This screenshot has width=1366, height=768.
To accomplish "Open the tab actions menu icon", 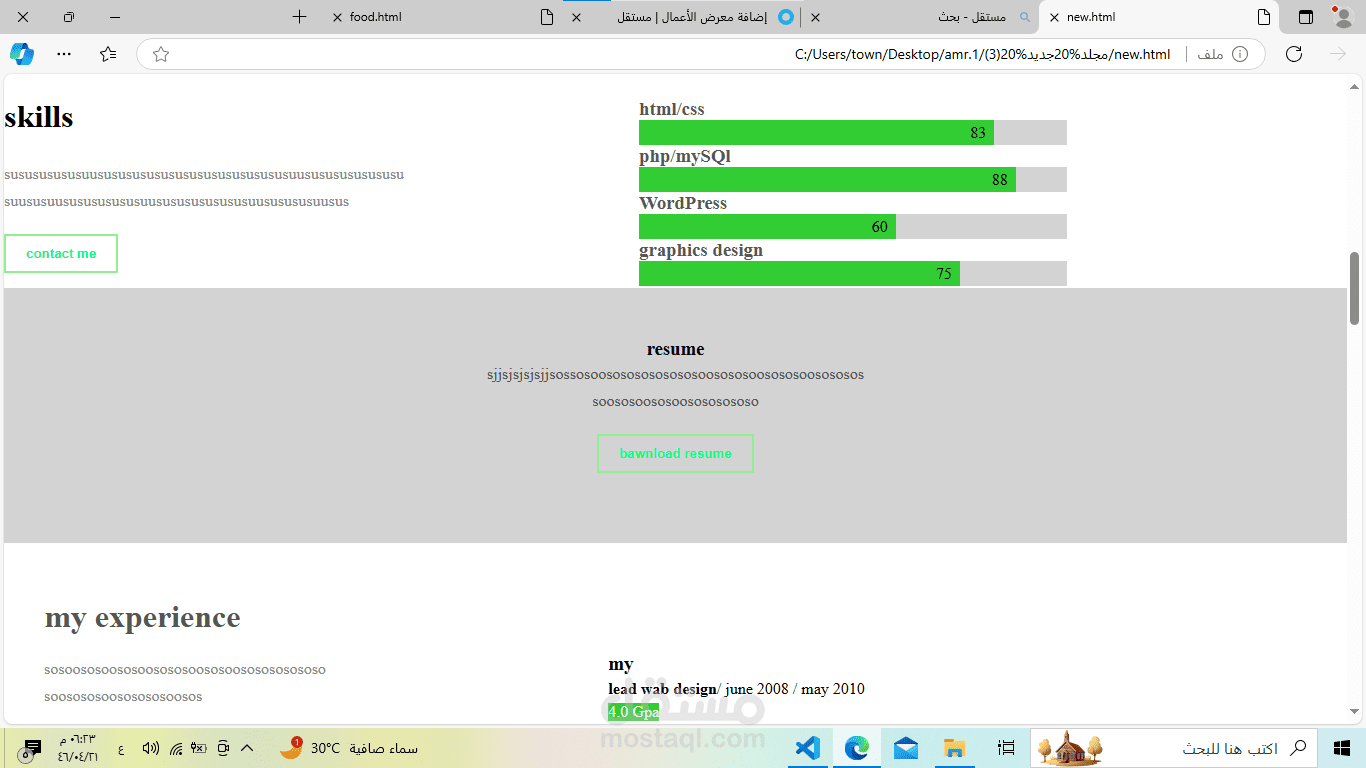I will pos(1306,17).
